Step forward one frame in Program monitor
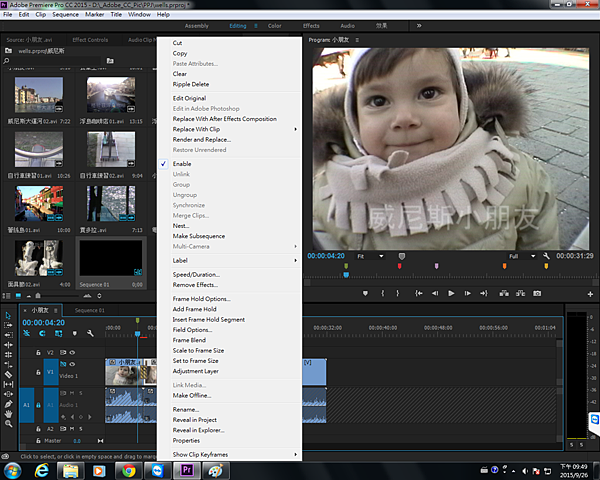The image size is (600, 480). [x=468, y=293]
